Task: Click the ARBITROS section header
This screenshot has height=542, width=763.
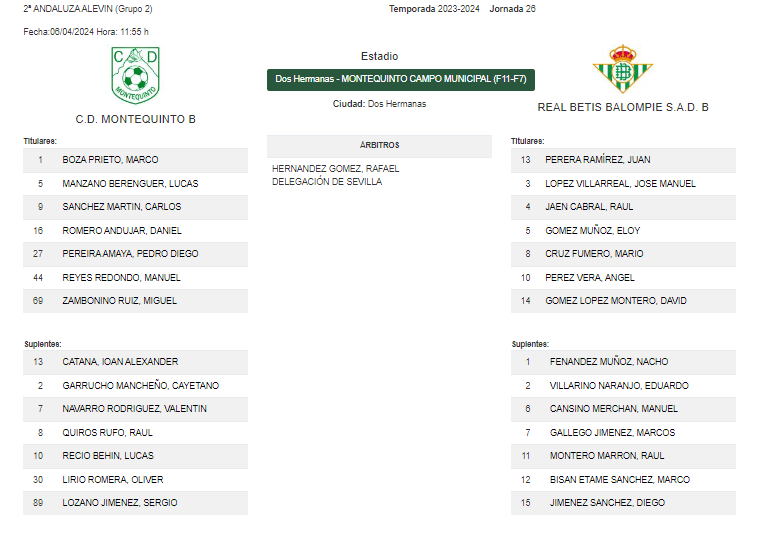Action: (x=379, y=145)
